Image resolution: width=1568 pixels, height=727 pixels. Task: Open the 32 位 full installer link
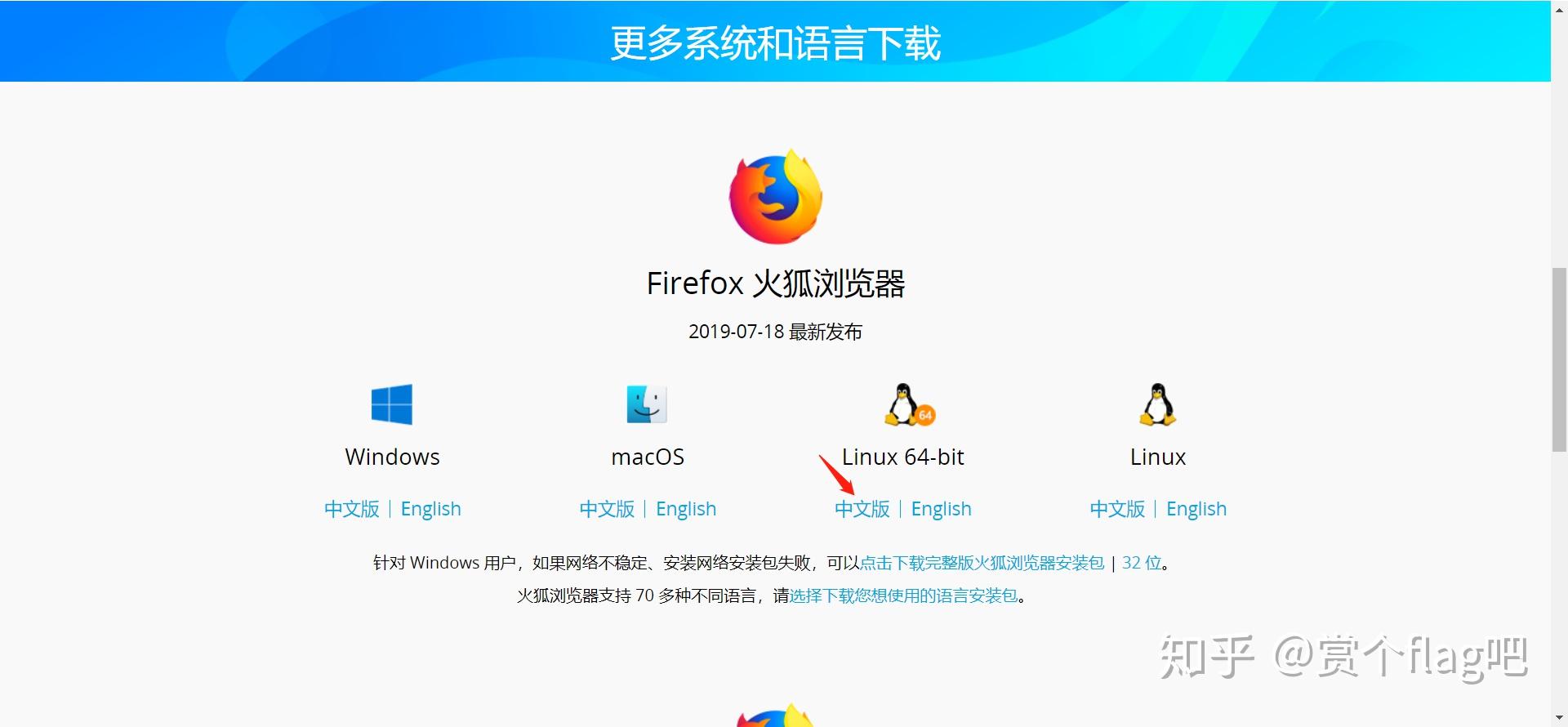coord(1142,563)
